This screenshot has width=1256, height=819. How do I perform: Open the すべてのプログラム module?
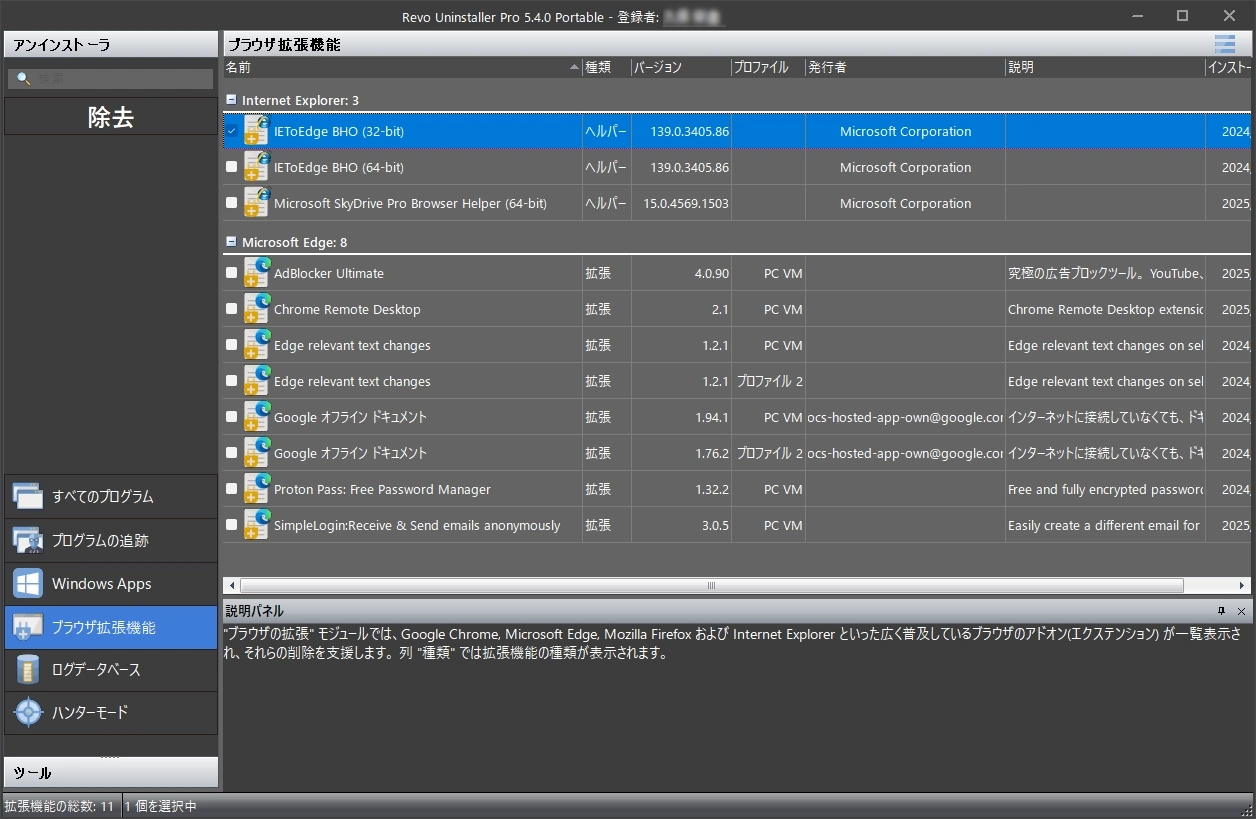111,496
